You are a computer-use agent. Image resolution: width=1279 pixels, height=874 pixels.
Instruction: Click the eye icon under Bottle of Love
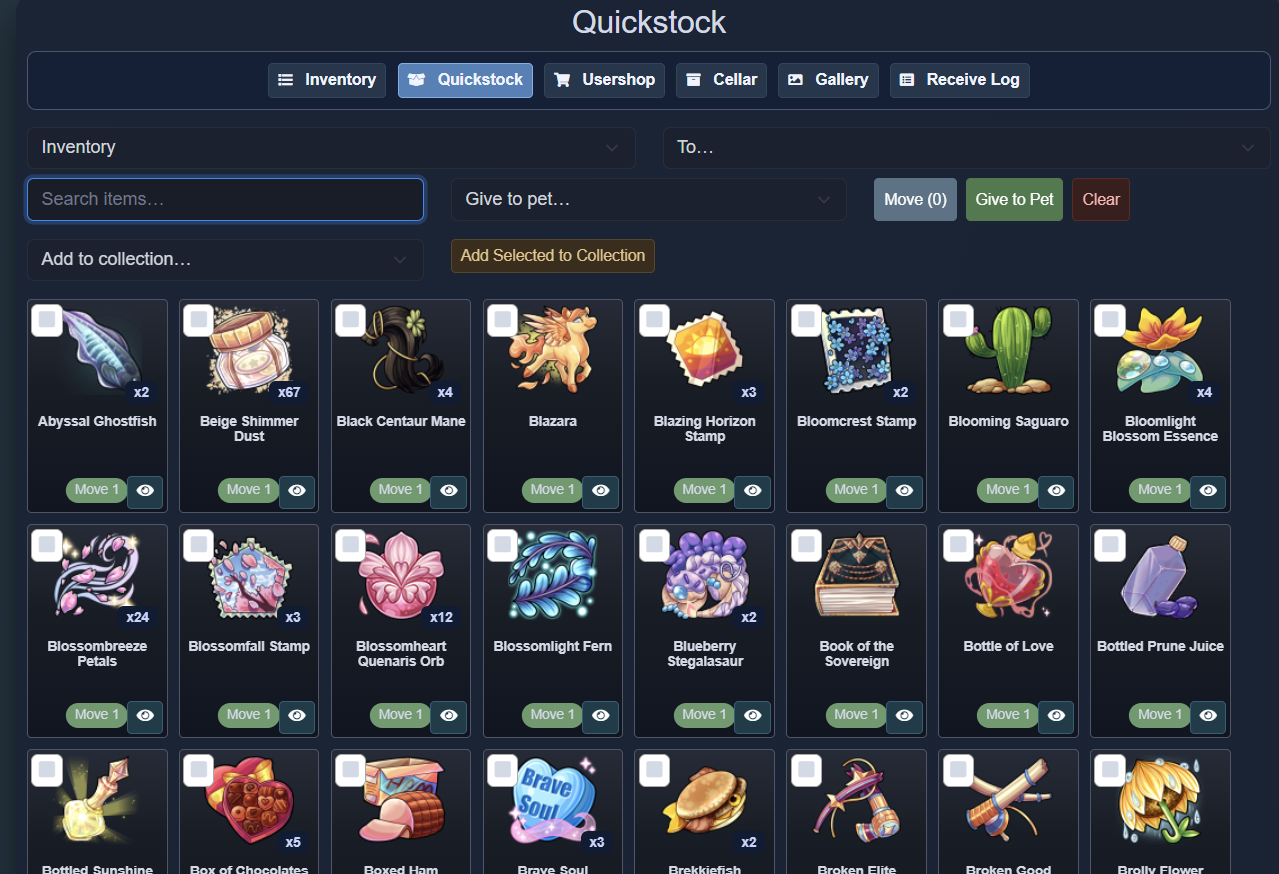[x=1056, y=715]
